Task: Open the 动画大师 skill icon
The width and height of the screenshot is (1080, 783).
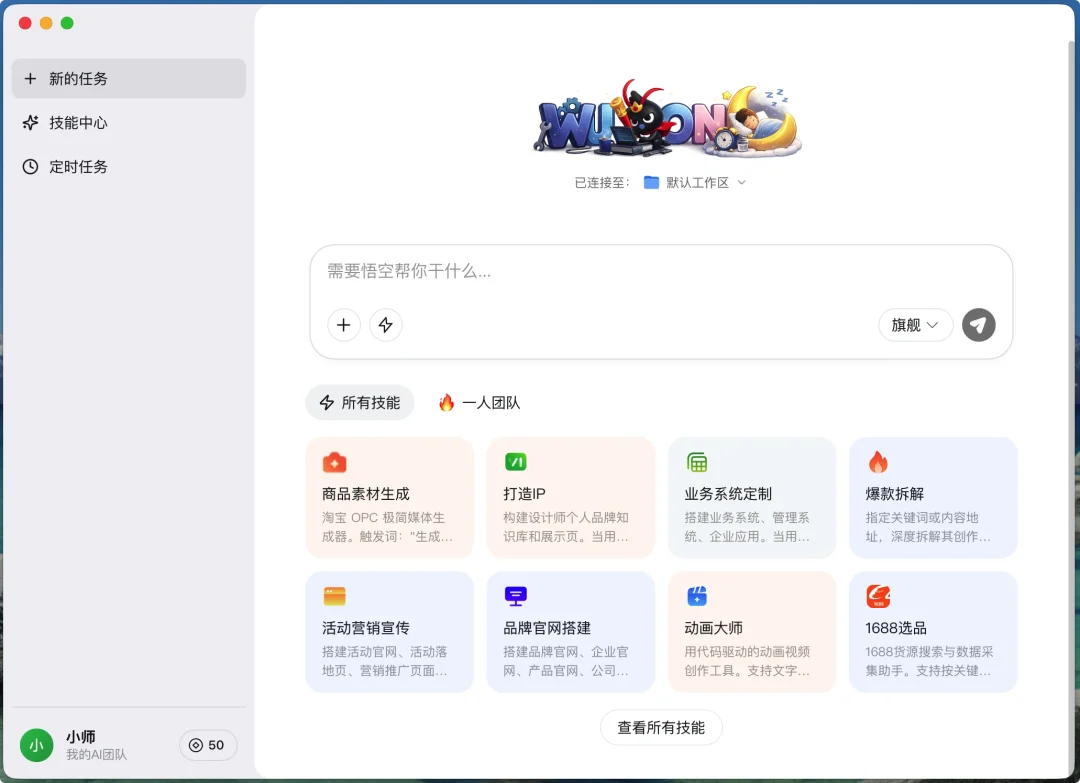Action: click(696, 596)
